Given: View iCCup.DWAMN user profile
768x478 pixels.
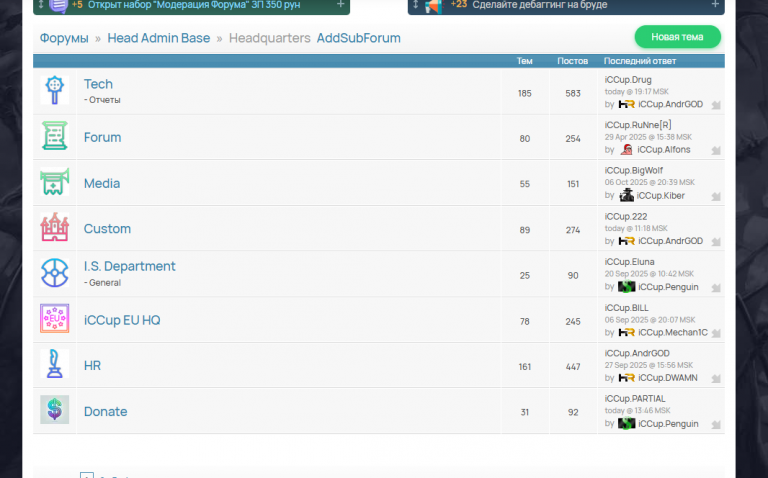Looking at the screenshot, I should pos(668,378).
